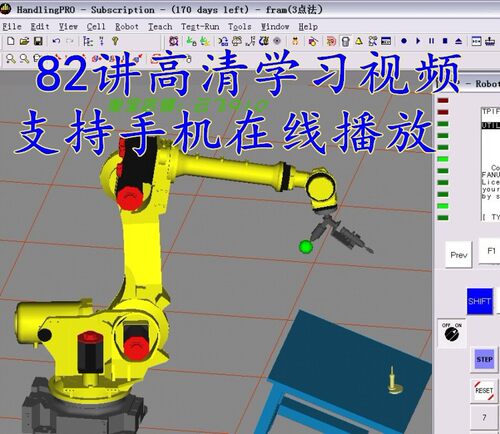
Task: Open the Cell menu
Action: (x=96, y=26)
